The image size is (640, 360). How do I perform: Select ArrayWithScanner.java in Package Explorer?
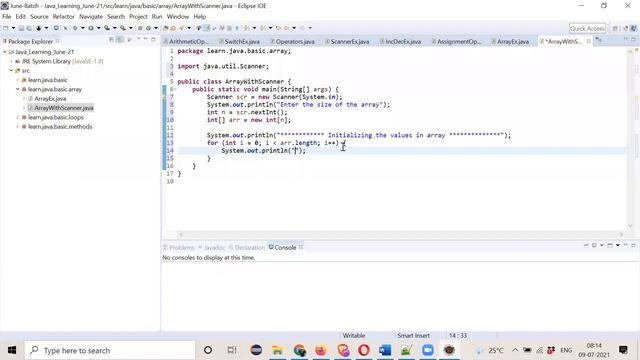(x=64, y=108)
